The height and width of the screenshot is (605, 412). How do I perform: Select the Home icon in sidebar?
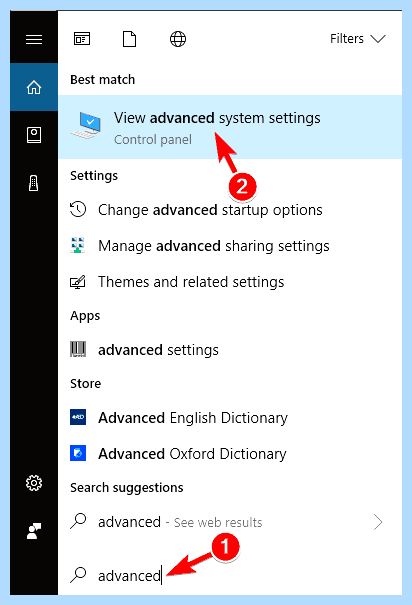click(x=34, y=87)
